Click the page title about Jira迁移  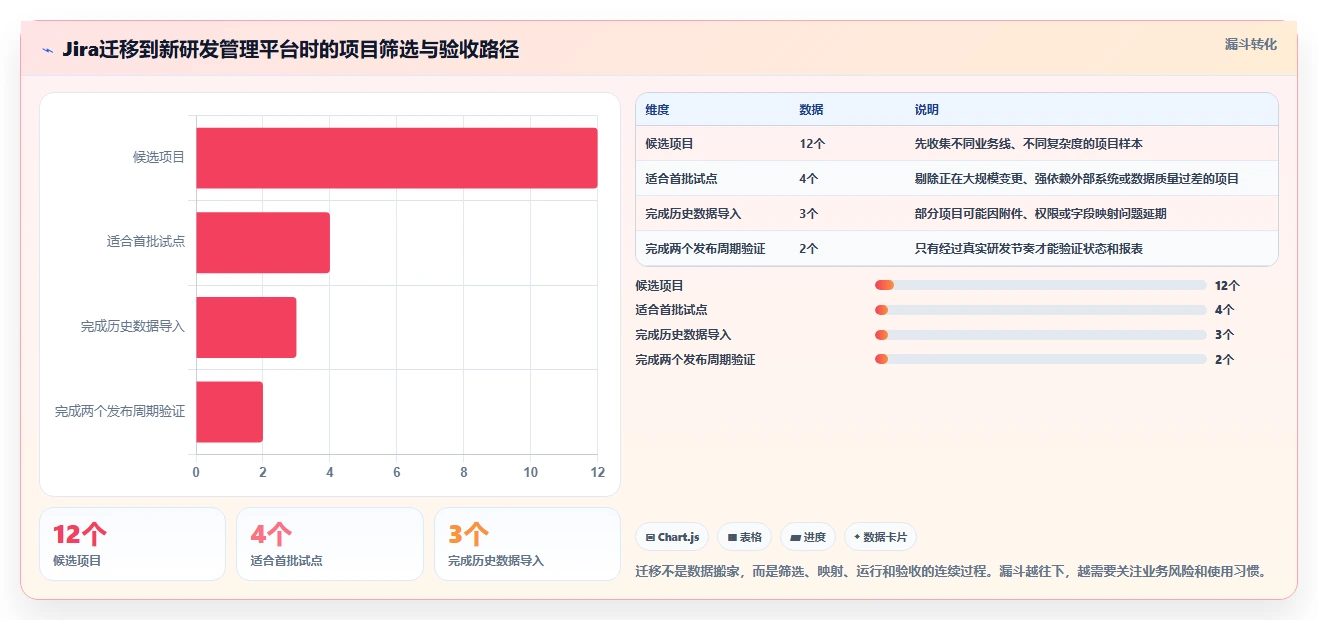290,50
